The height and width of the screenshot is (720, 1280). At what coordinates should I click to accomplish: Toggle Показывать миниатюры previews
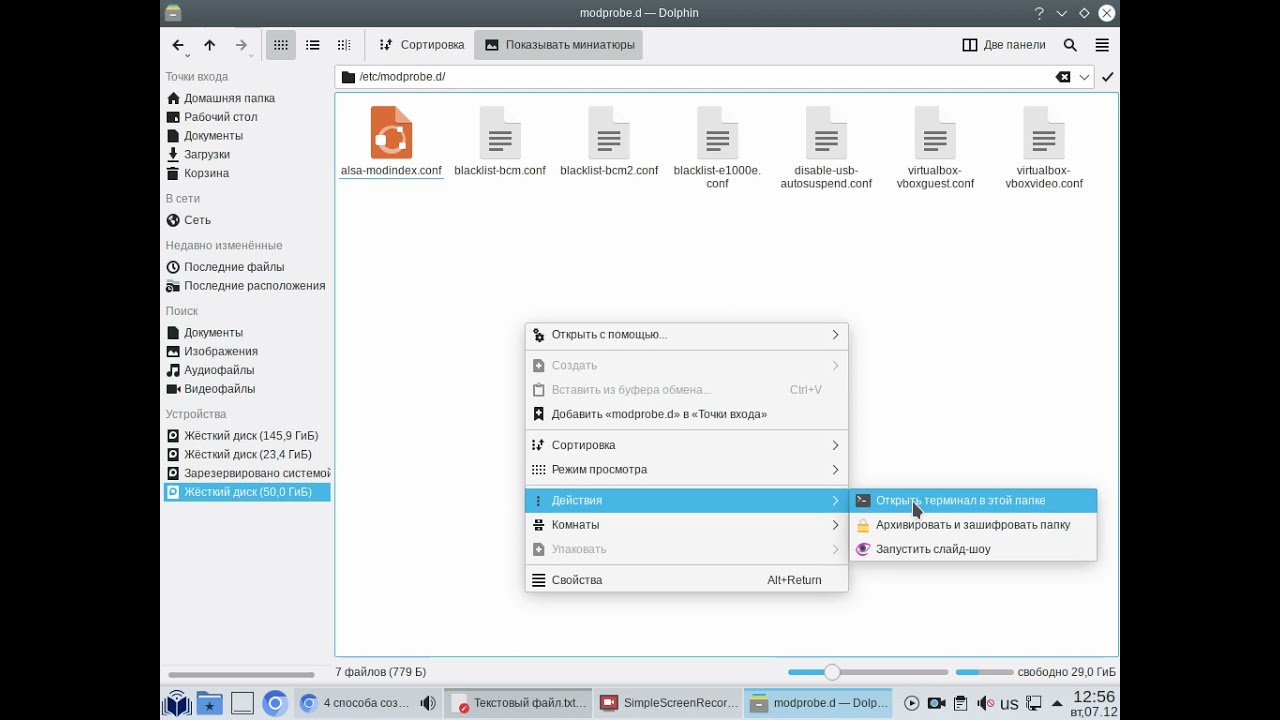559,45
